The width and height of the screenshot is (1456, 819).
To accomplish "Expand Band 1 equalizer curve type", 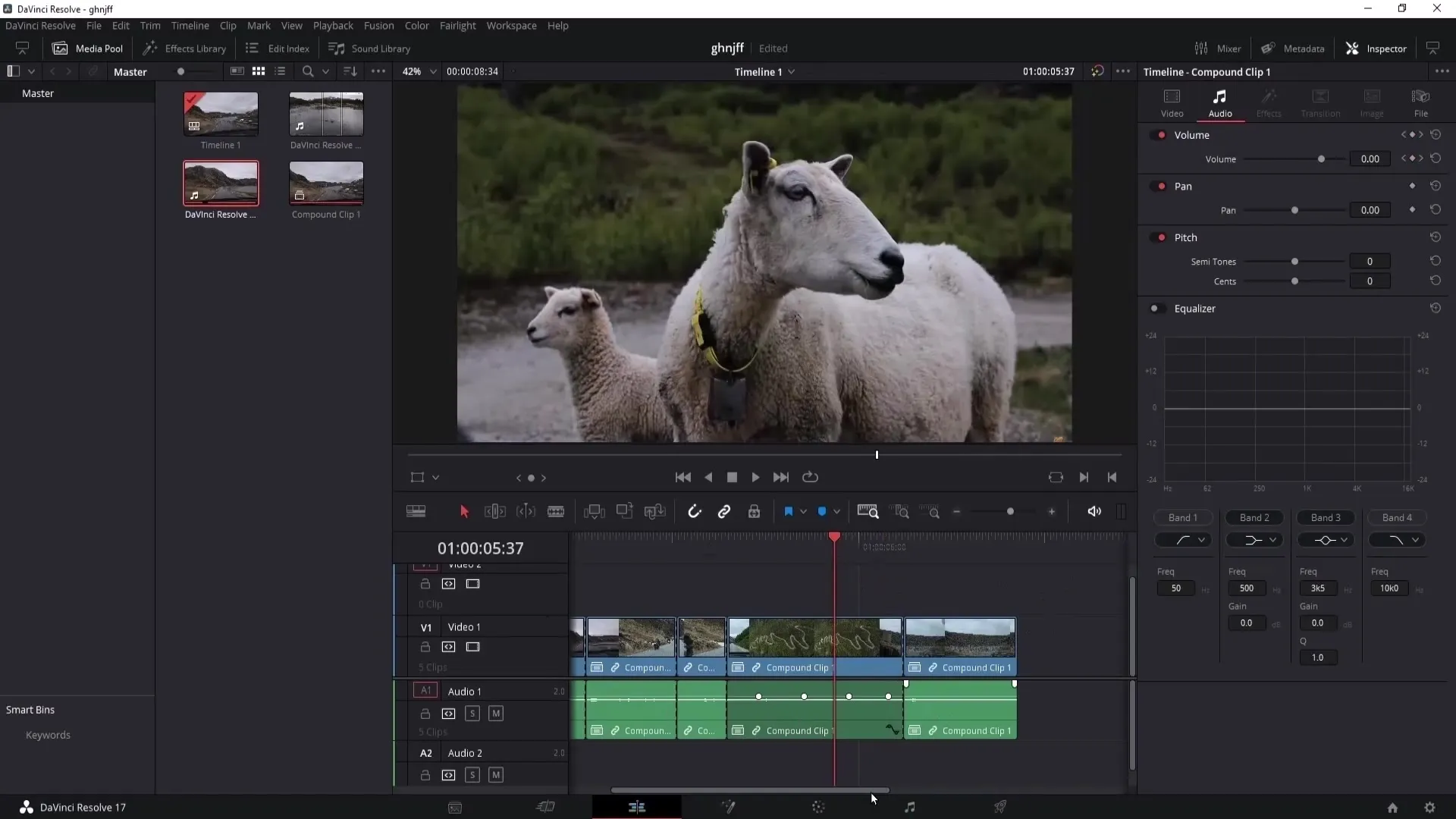I will tap(1202, 540).
